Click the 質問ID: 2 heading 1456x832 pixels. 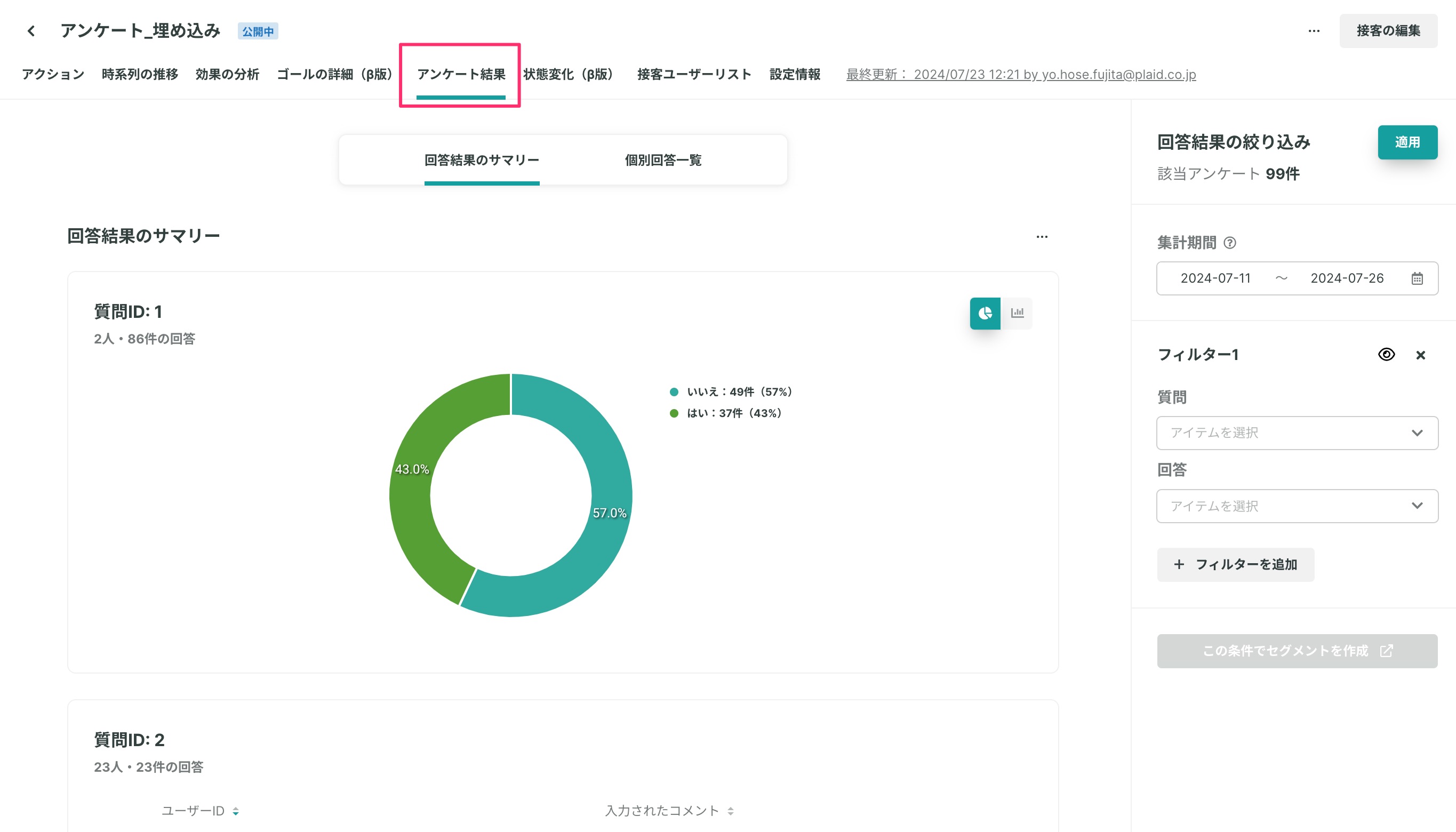click(x=129, y=739)
